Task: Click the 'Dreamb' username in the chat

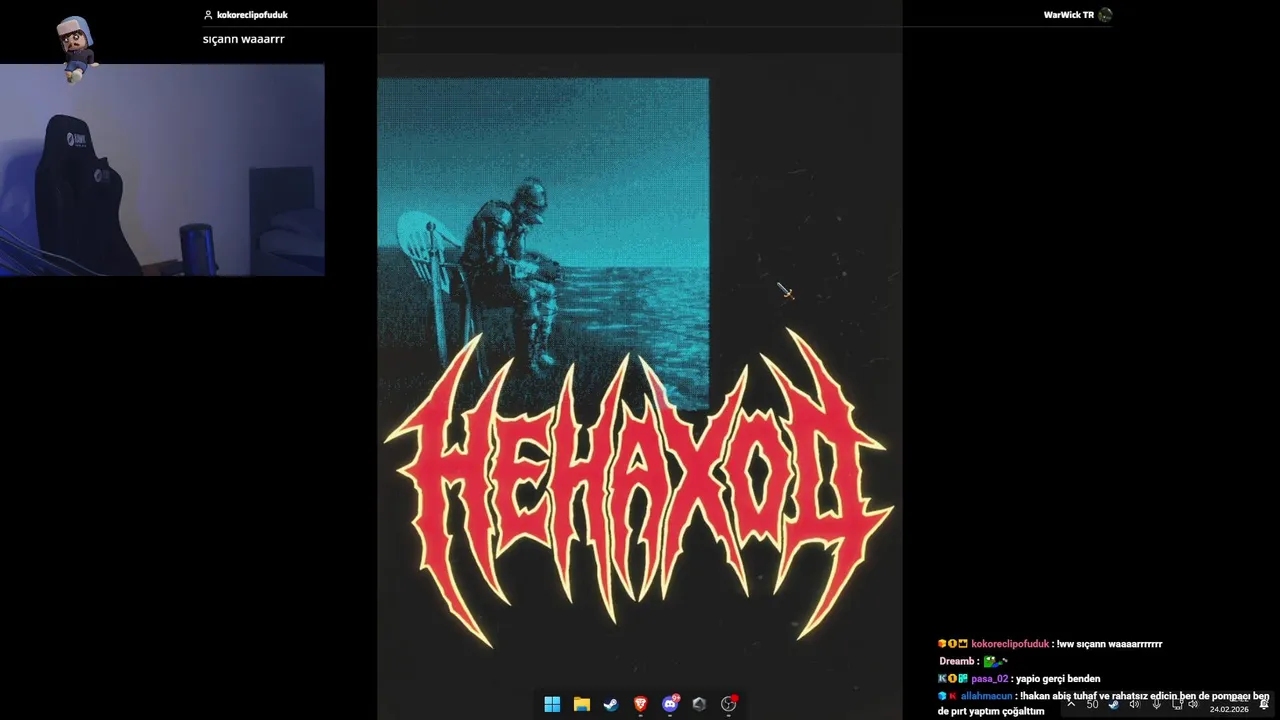Action: (956, 661)
